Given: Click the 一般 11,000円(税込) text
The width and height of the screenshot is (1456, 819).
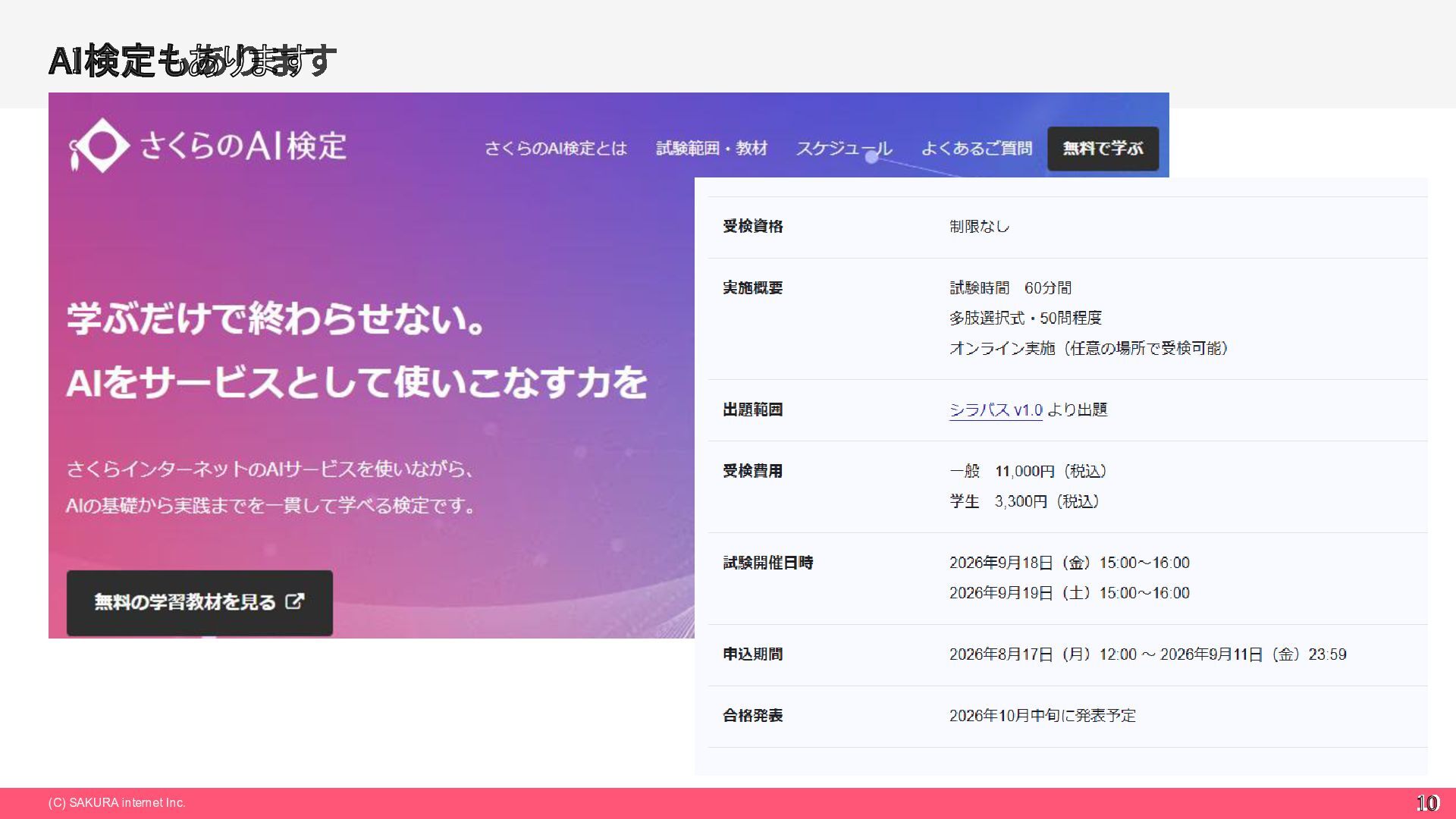Looking at the screenshot, I should point(1028,472).
